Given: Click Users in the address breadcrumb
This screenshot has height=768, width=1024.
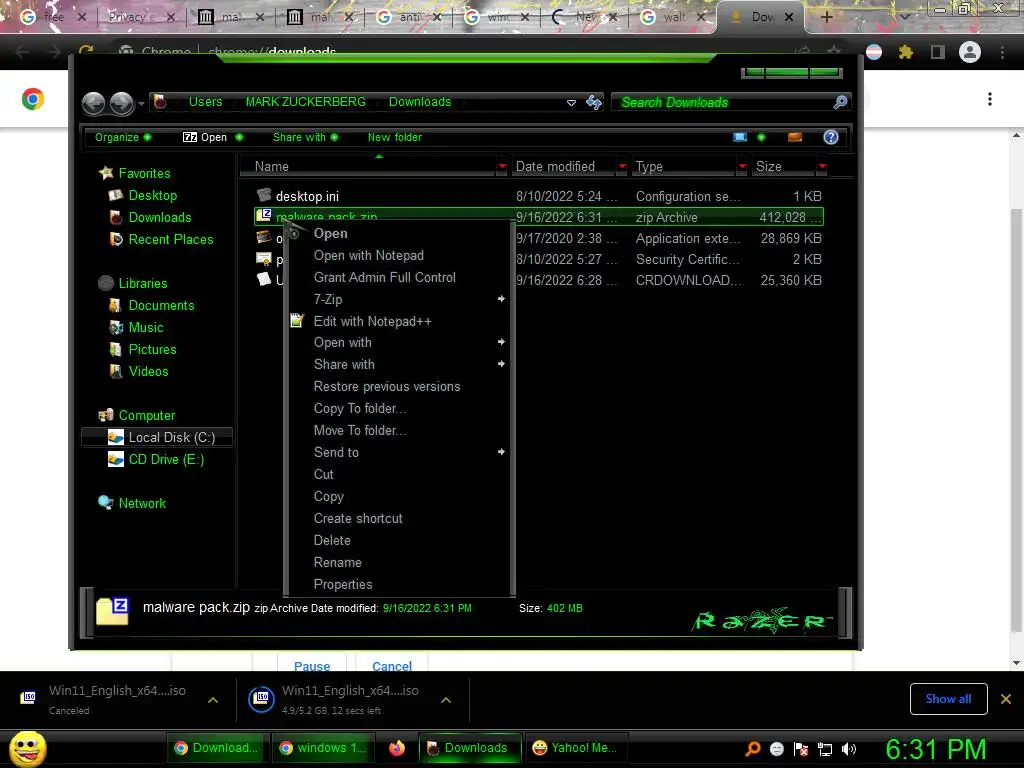Looking at the screenshot, I should [x=205, y=102].
